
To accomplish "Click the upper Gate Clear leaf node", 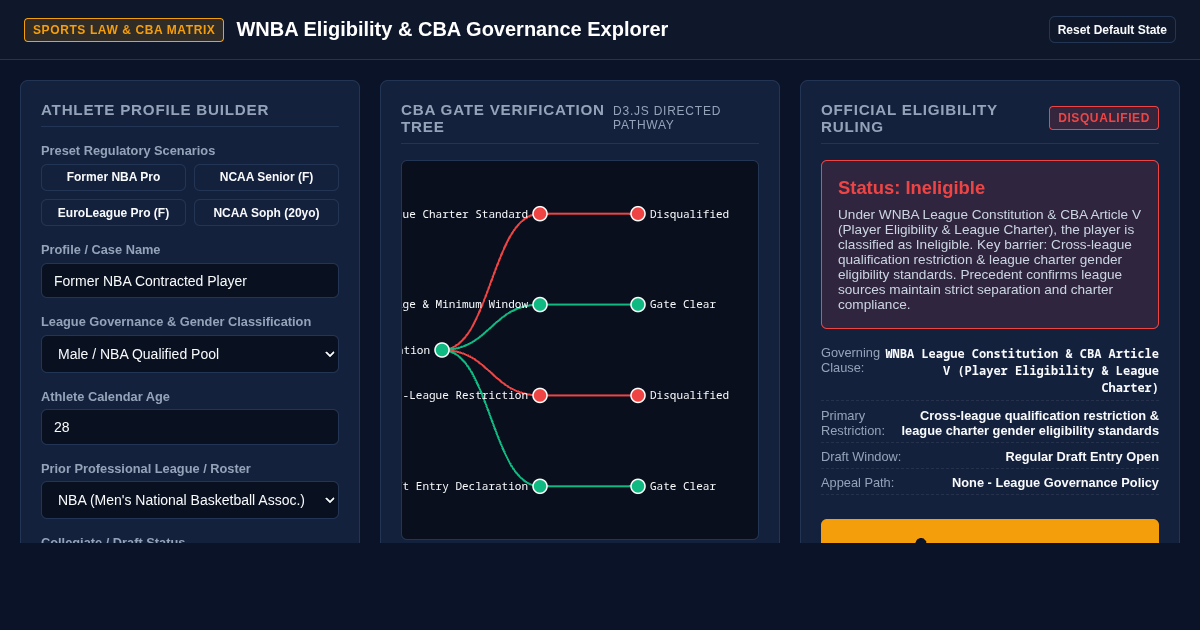I will click(x=638, y=305).
